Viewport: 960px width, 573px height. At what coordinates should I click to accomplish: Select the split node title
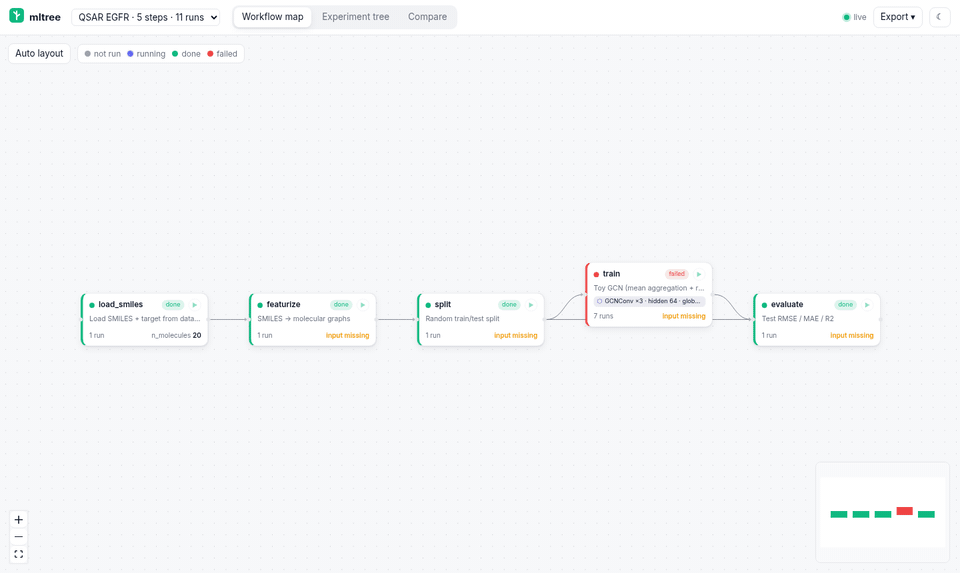pos(443,304)
